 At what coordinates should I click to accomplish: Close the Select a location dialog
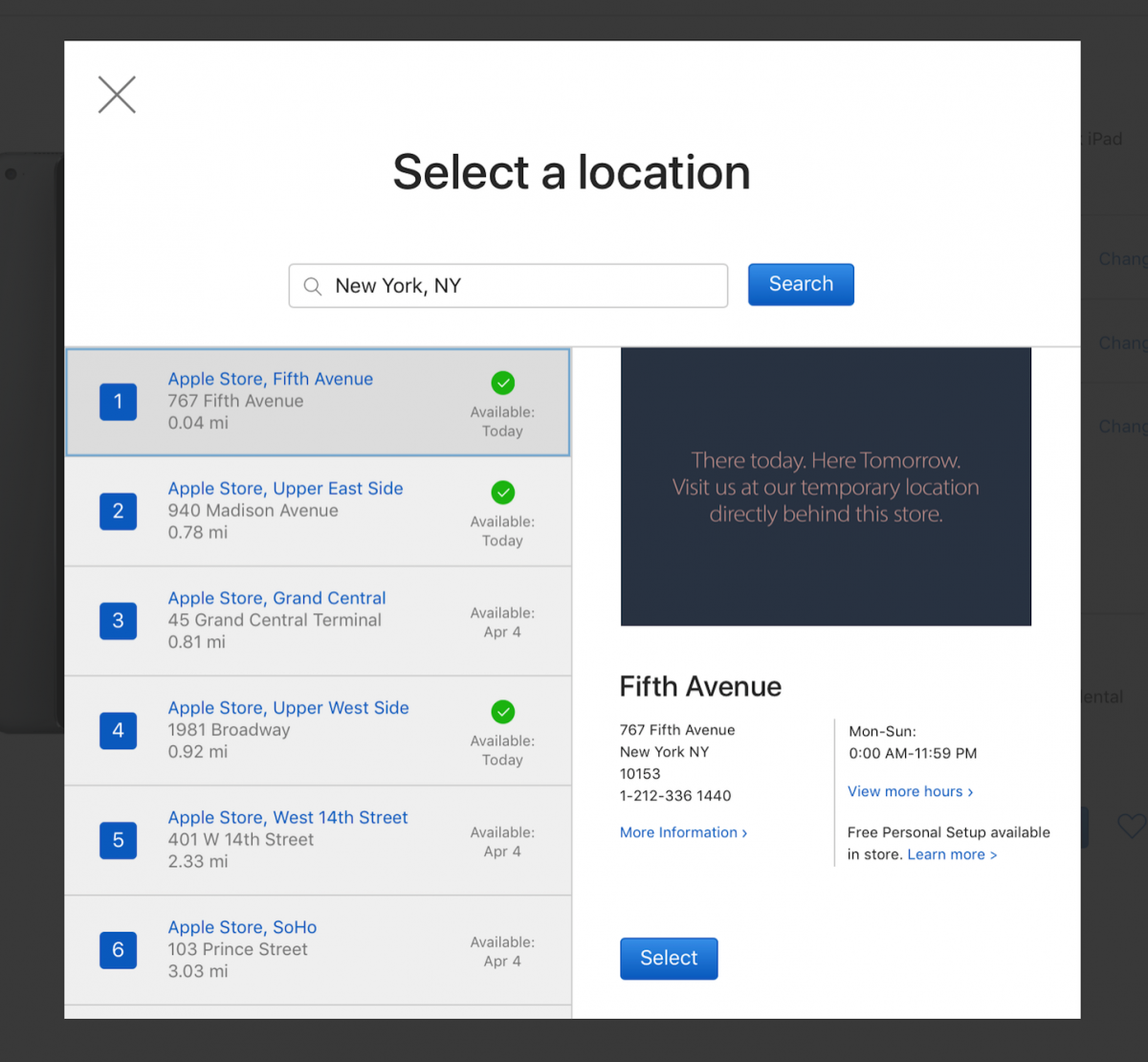click(x=116, y=95)
